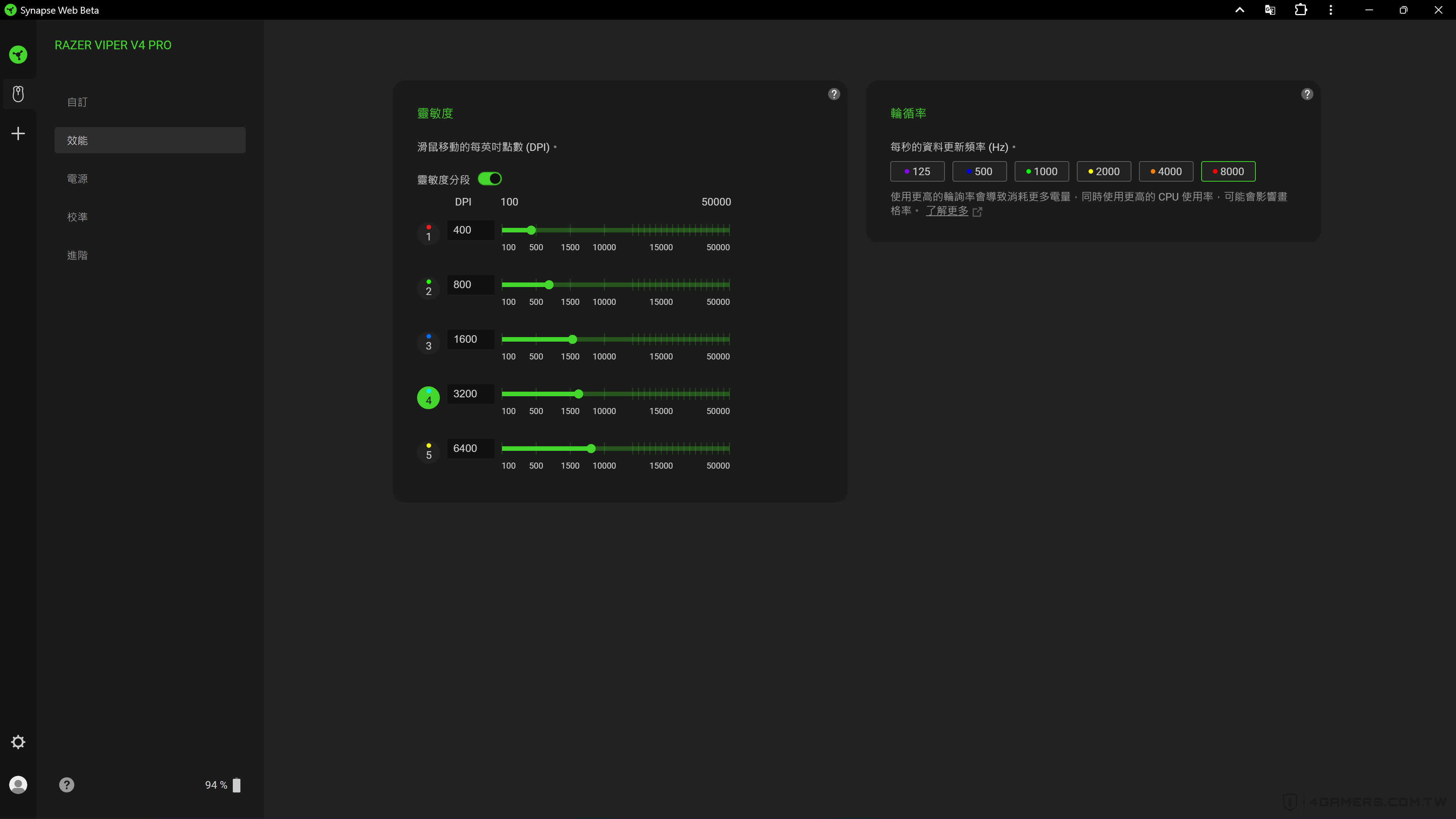Click the stage 2 DPI slider handle
Viewport: 1456px width, 819px height.
coord(549,285)
